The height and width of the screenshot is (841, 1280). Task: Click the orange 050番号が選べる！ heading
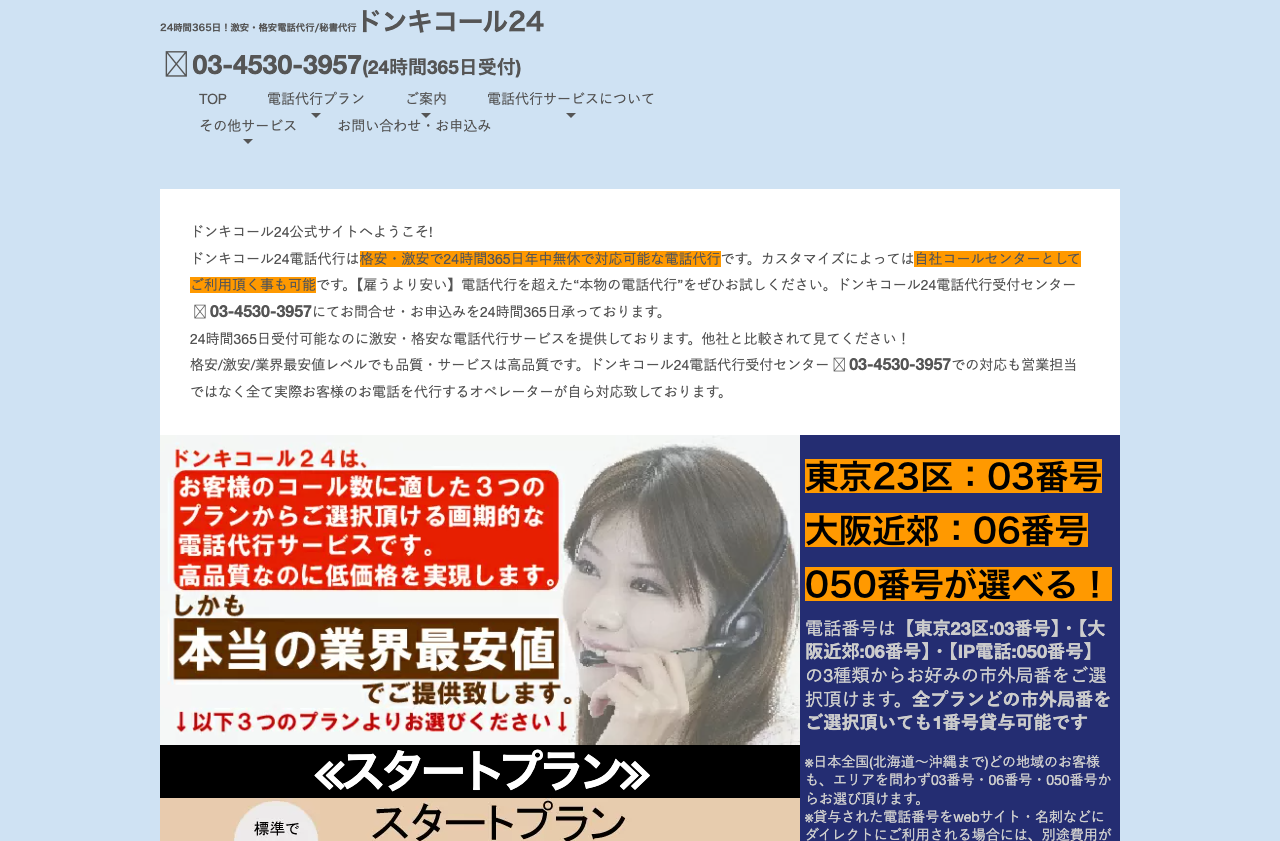957,585
